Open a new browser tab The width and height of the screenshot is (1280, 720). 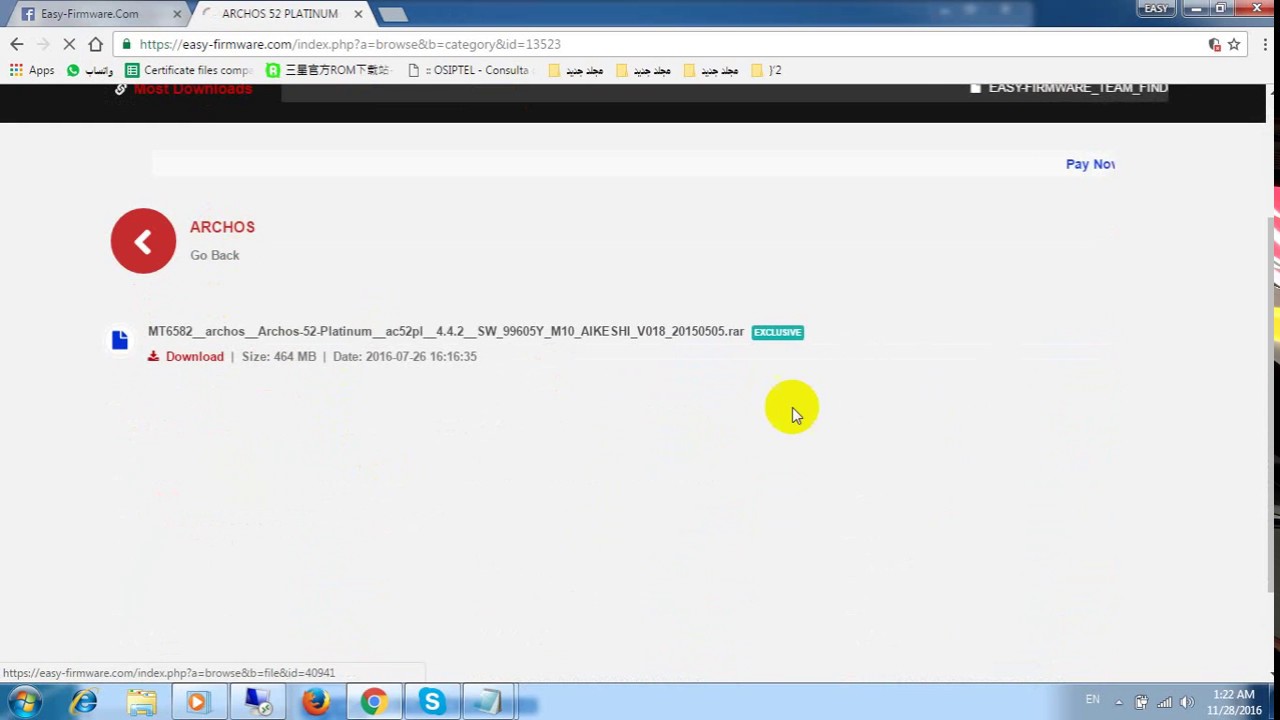(x=393, y=14)
